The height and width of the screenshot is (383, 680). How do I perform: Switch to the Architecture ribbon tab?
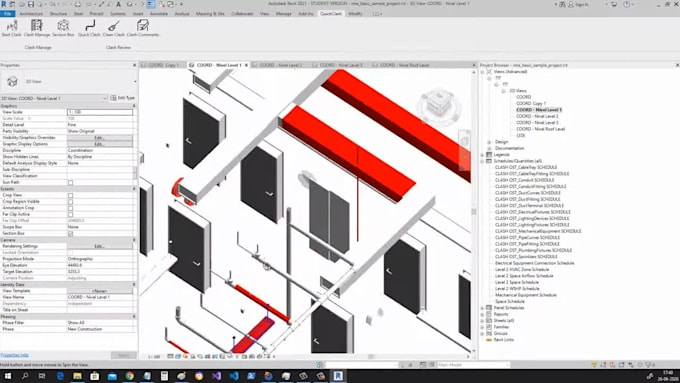(x=31, y=14)
